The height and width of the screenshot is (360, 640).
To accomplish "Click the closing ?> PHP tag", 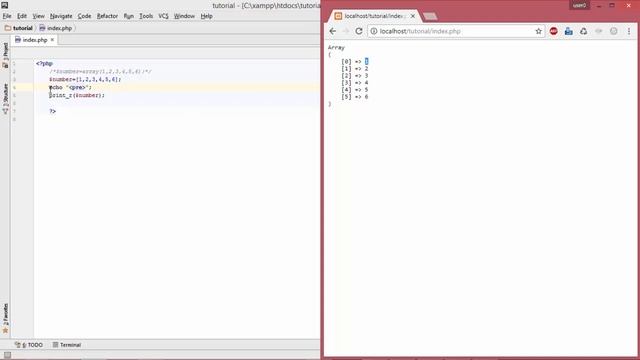I will [53, 111].
